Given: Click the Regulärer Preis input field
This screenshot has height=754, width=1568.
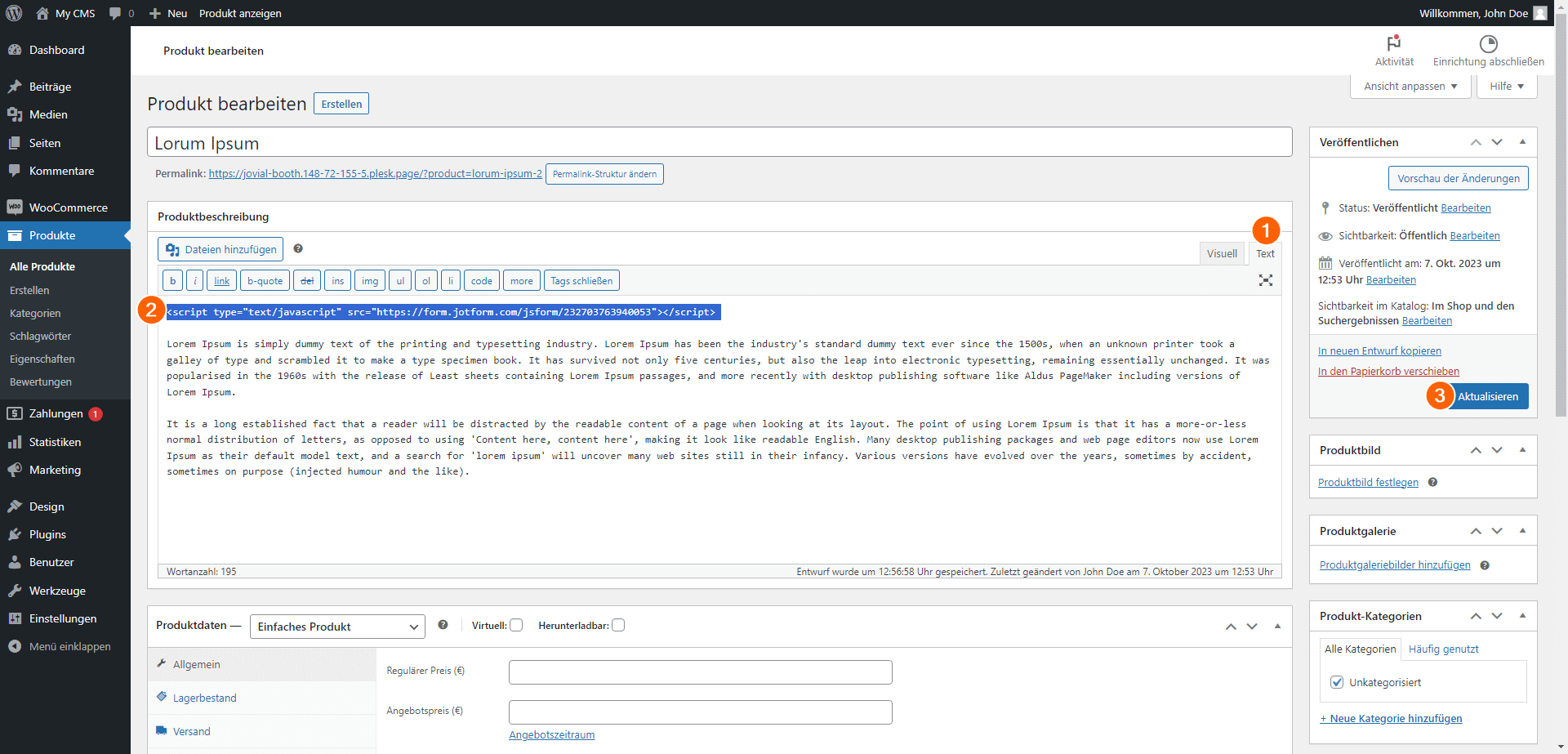Looking at the screenshot, I should tap(700, 672).
